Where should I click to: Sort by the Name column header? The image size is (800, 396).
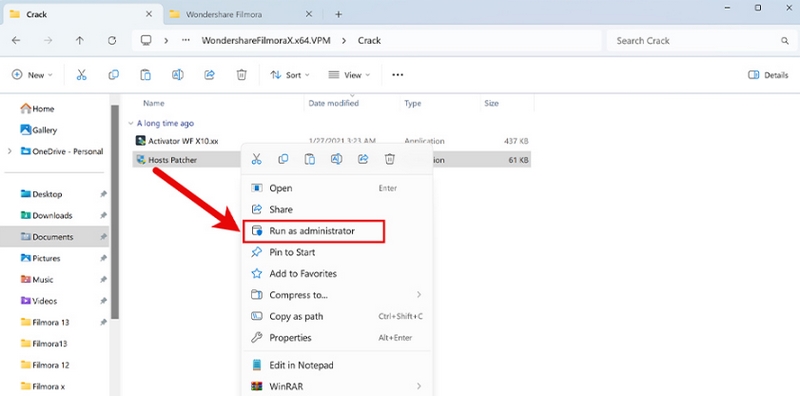click(154, 103)
